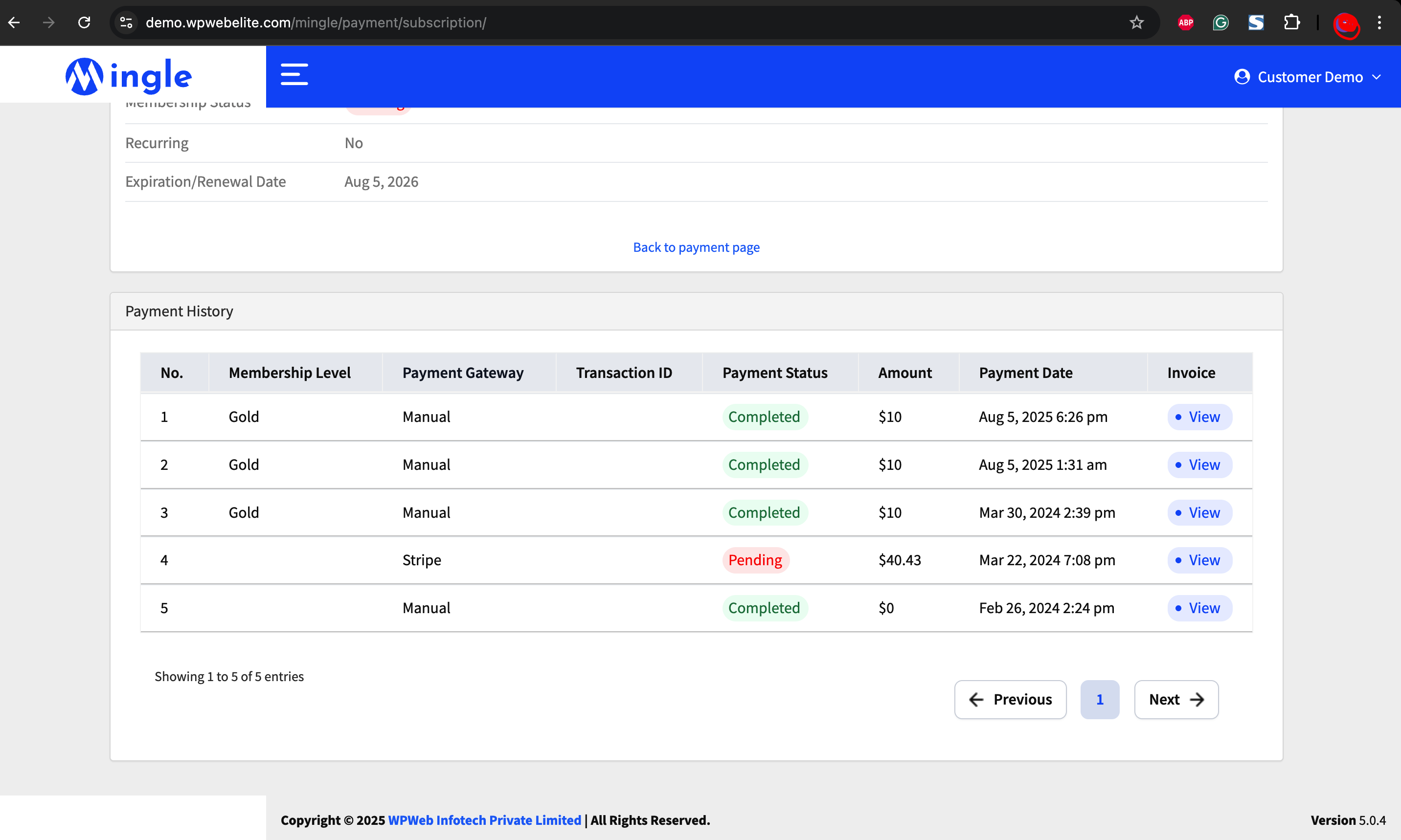Screen dimensions: 1401x840
Task: Go to Previous page of payment history
Action: pyautogui.click(x=1010, y=700)
